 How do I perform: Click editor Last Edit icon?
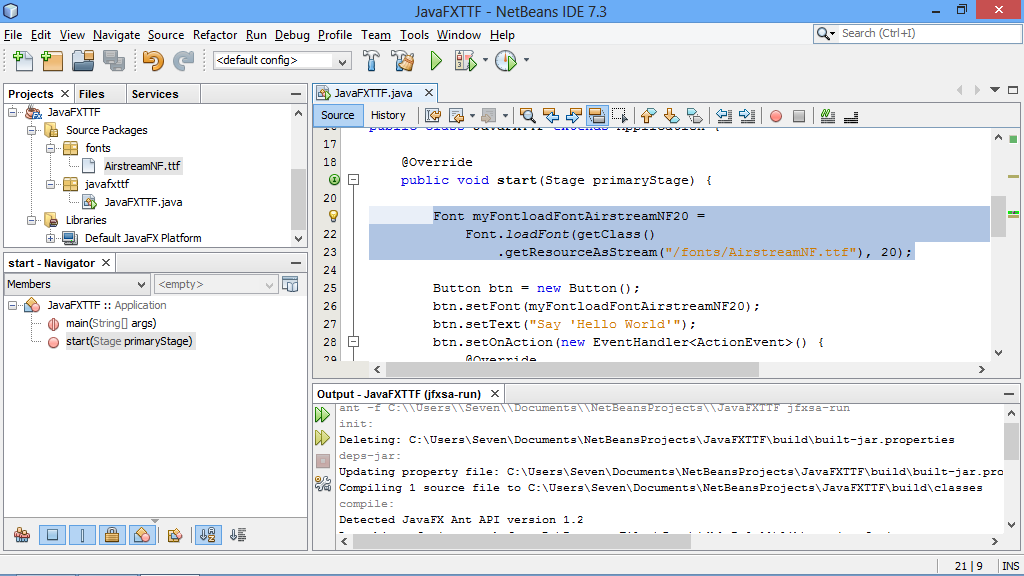[433, 116]
